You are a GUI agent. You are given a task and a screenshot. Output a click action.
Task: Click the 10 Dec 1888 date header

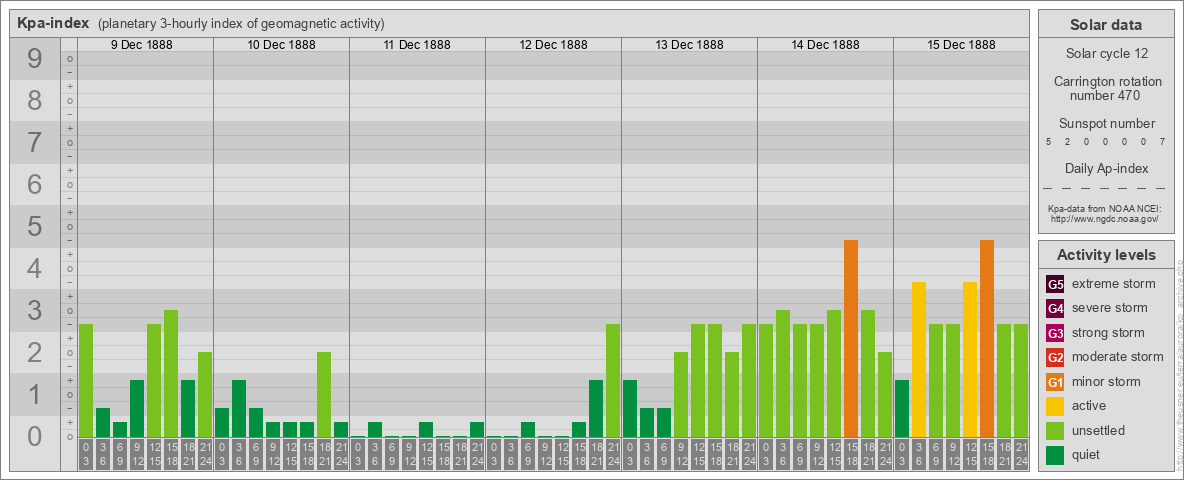coord(282,45)
